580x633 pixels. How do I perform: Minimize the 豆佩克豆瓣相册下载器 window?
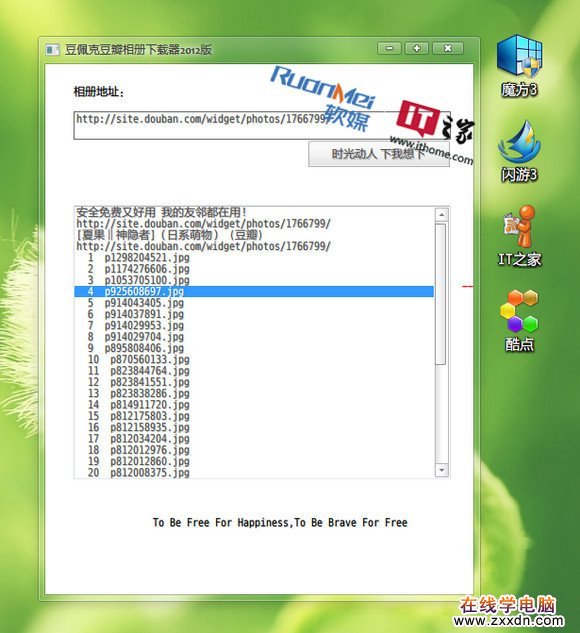389,48
